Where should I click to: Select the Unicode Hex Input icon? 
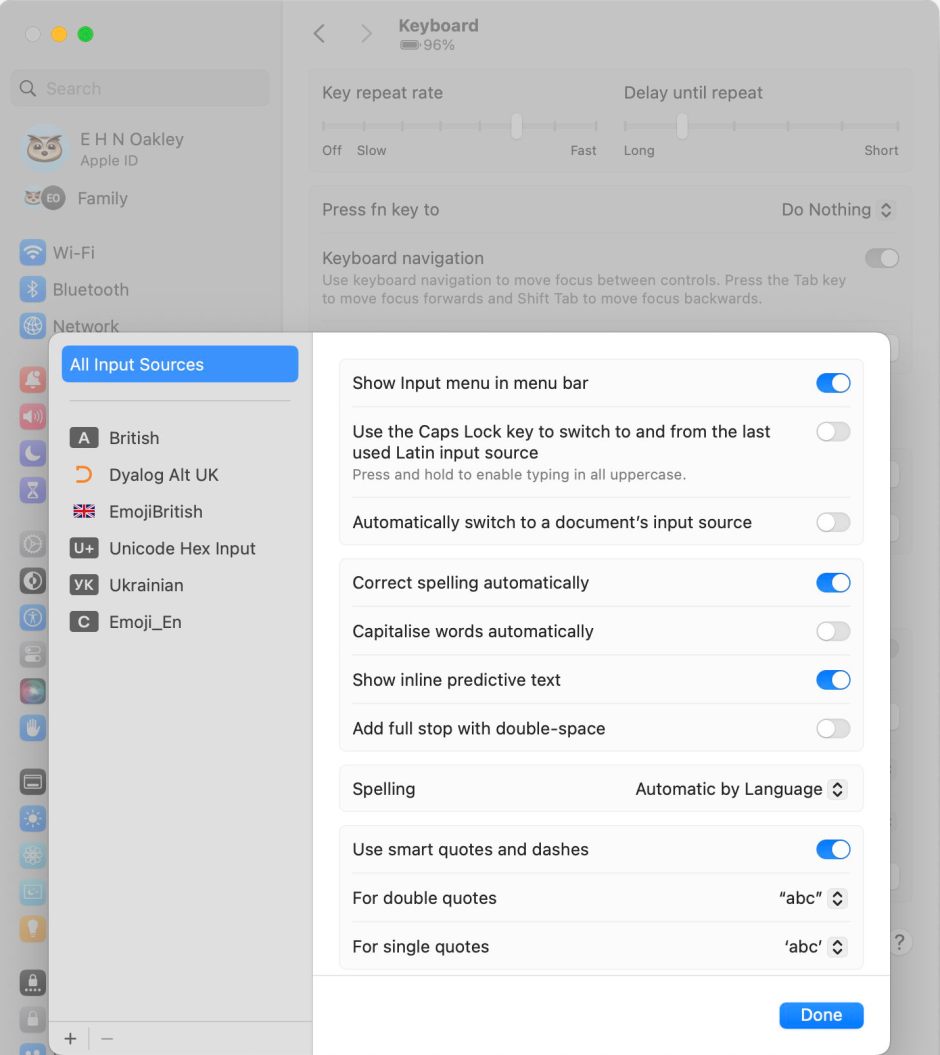coord(84,548)
